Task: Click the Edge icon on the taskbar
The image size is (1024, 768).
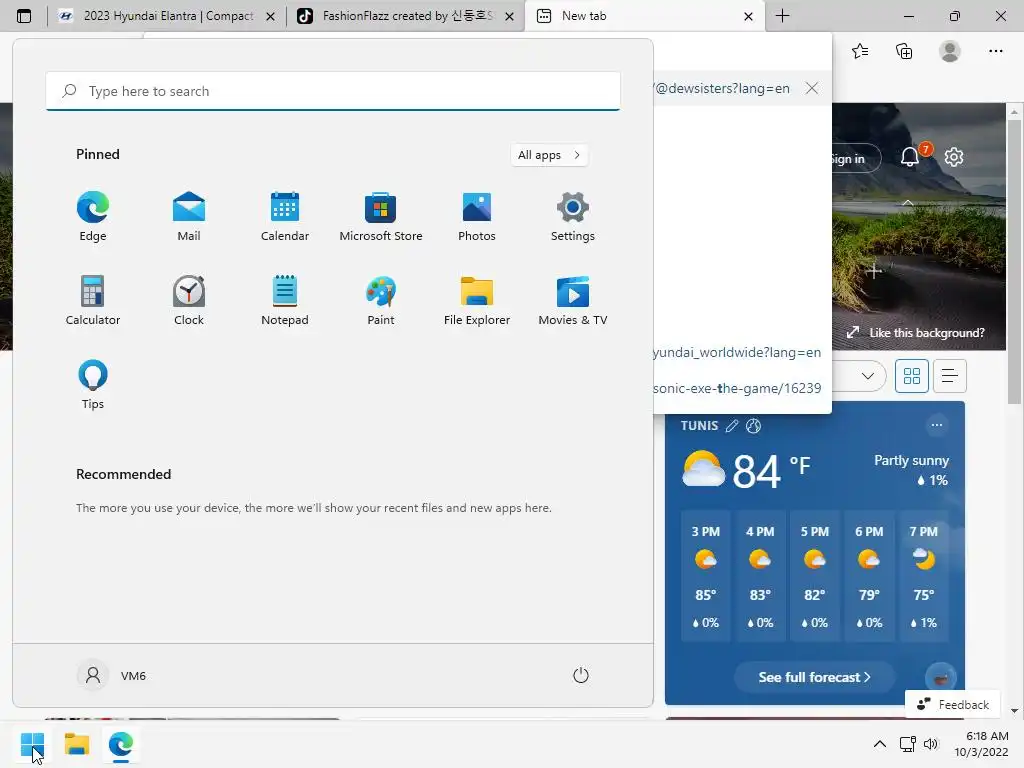Action: click(x=121, y=744)
